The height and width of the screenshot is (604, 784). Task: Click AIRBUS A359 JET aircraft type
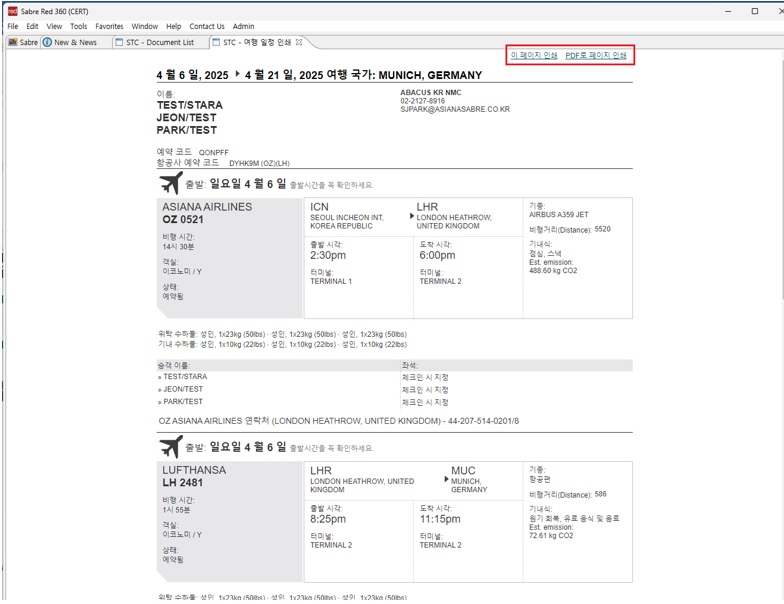[558, 214]
